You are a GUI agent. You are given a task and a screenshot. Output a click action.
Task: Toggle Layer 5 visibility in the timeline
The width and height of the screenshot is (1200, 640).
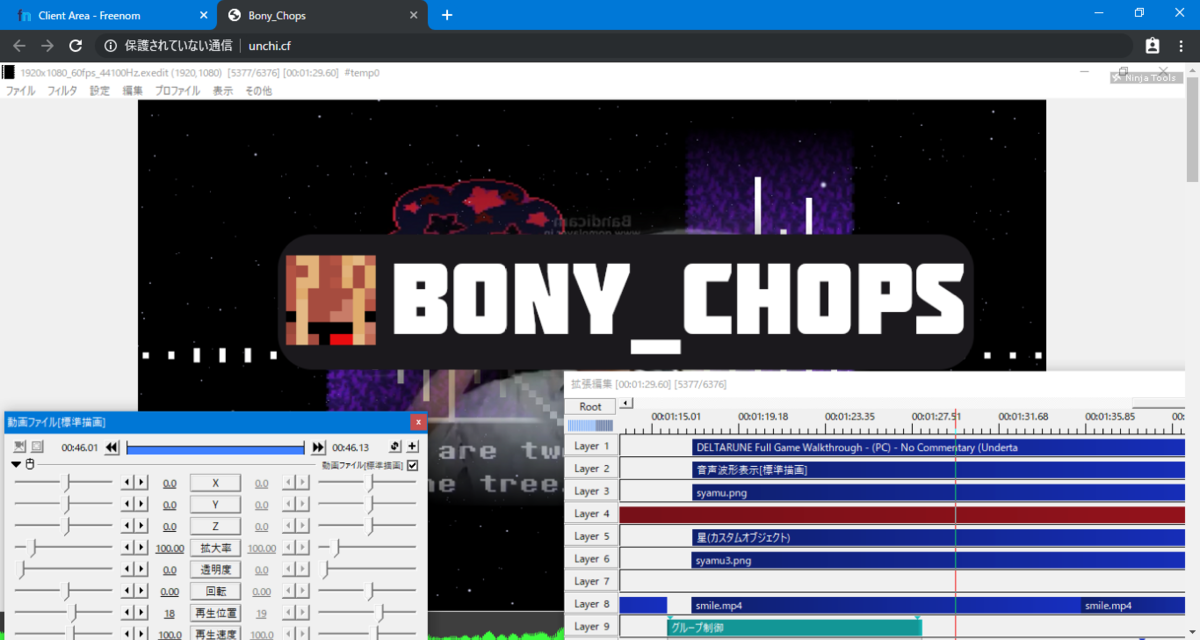(591, 536)
